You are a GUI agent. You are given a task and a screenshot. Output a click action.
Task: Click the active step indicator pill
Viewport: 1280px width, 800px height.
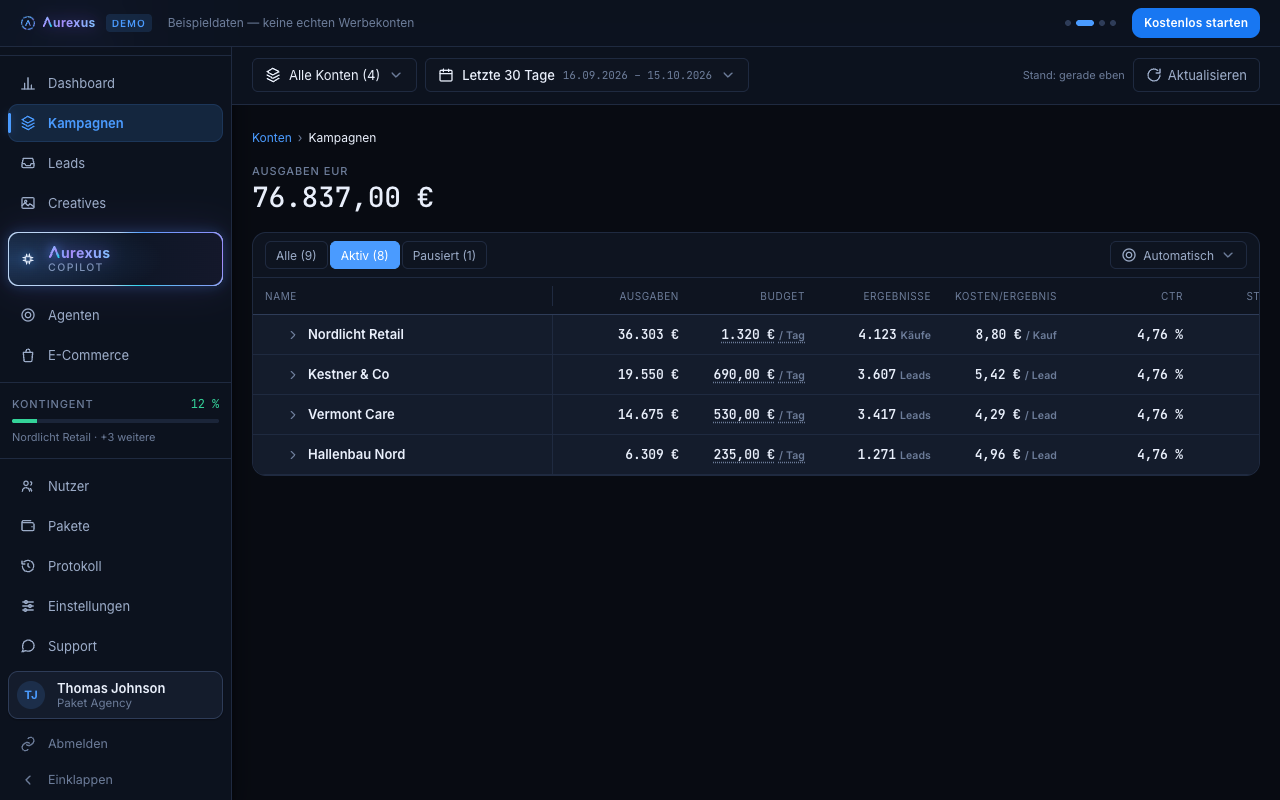coord(1085,23)
